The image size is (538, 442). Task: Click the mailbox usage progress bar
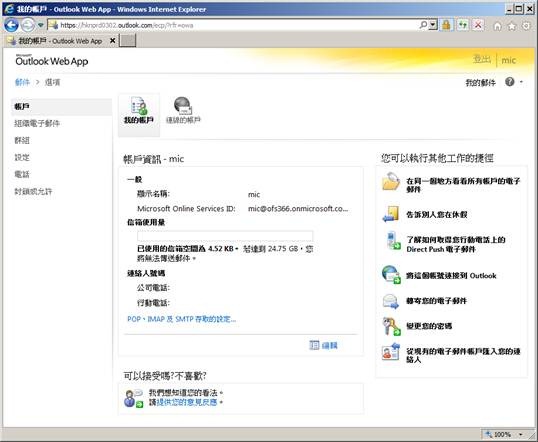tap(225, 236)
